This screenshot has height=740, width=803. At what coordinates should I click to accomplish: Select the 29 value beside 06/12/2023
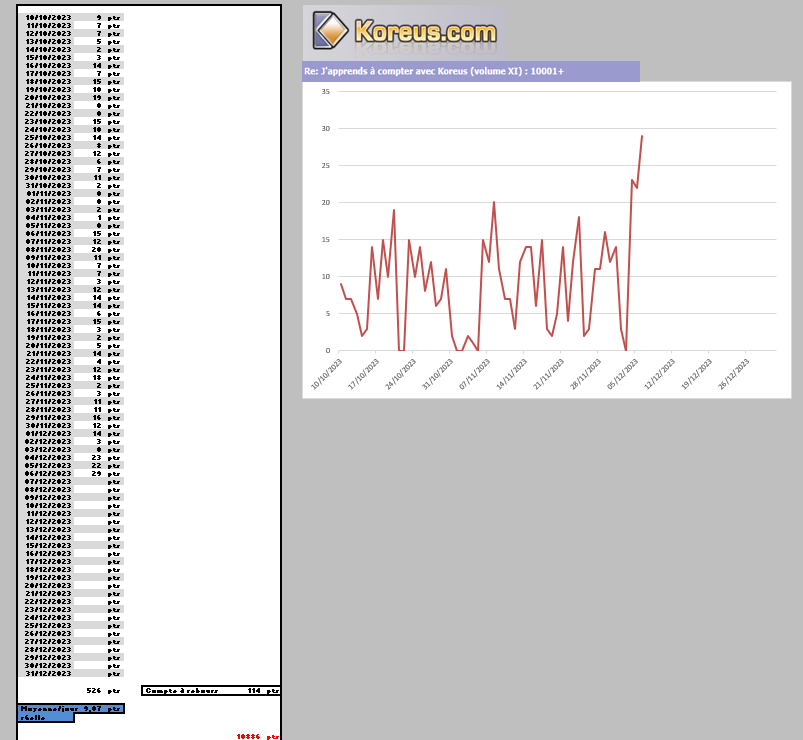pyautogui.click(x=96, y=473)
